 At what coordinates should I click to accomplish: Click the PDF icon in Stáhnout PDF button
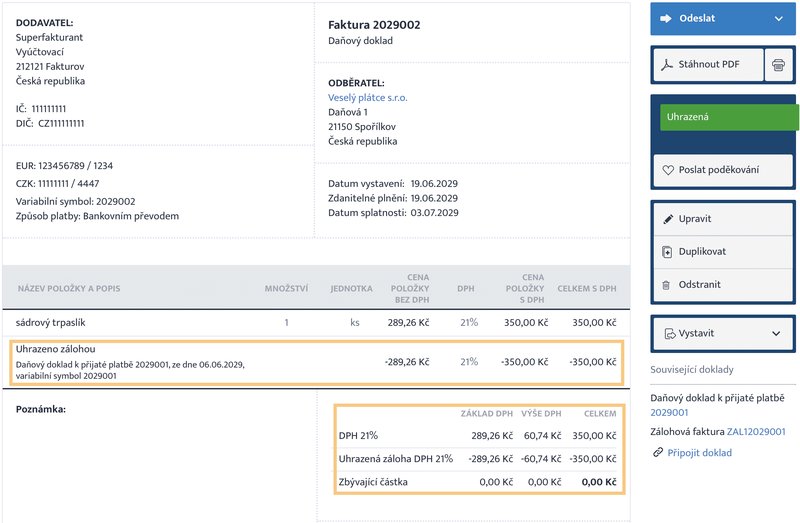tap(667, 65)
